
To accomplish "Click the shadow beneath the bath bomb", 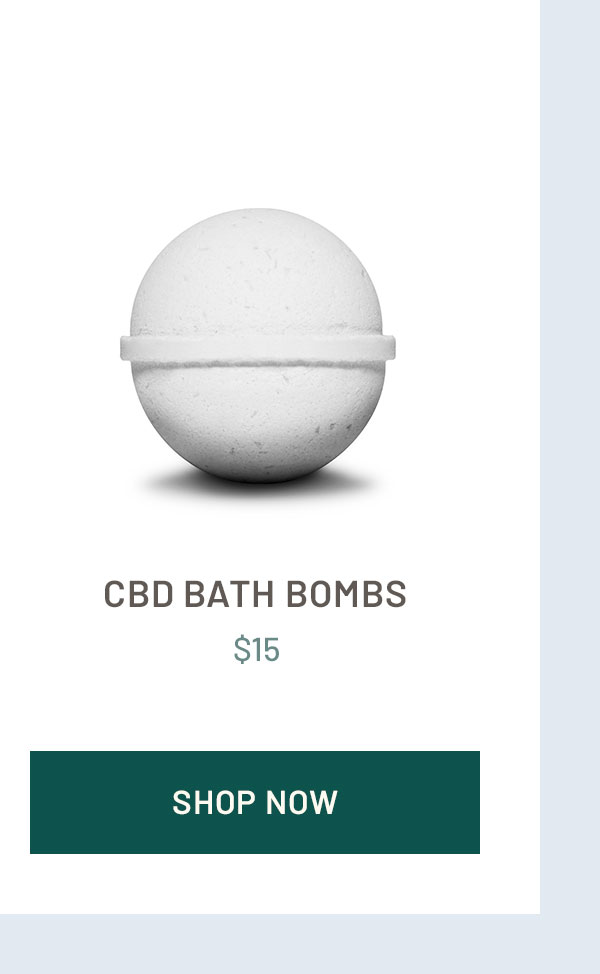I will coord(258,485).
